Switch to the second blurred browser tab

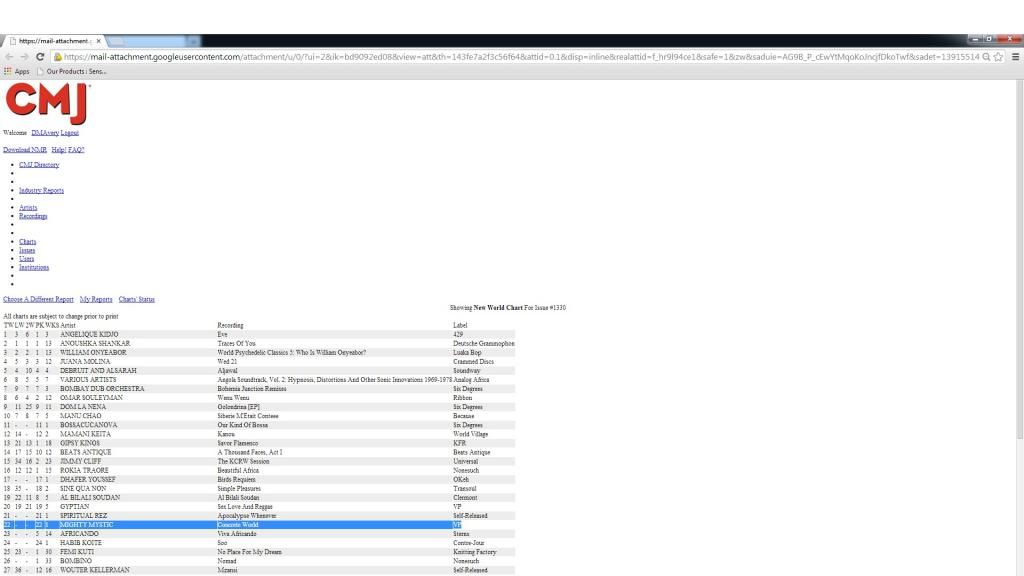pyautogui.click(x=153, y=41)
